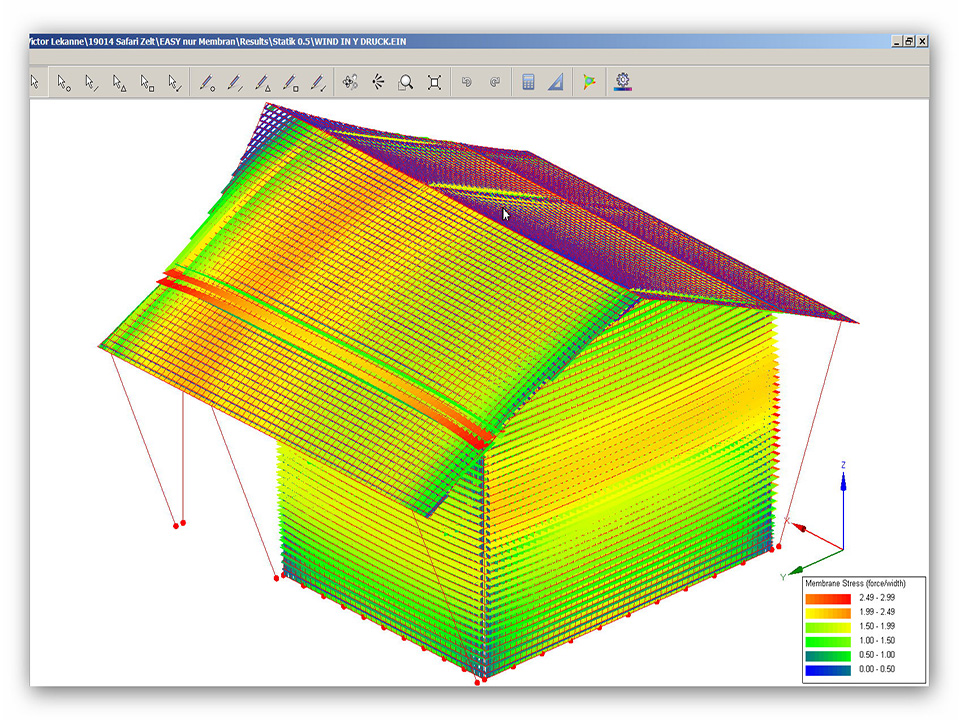Toggle the colored stress rendering icon
Screen dimensions: 960x720
590,82
